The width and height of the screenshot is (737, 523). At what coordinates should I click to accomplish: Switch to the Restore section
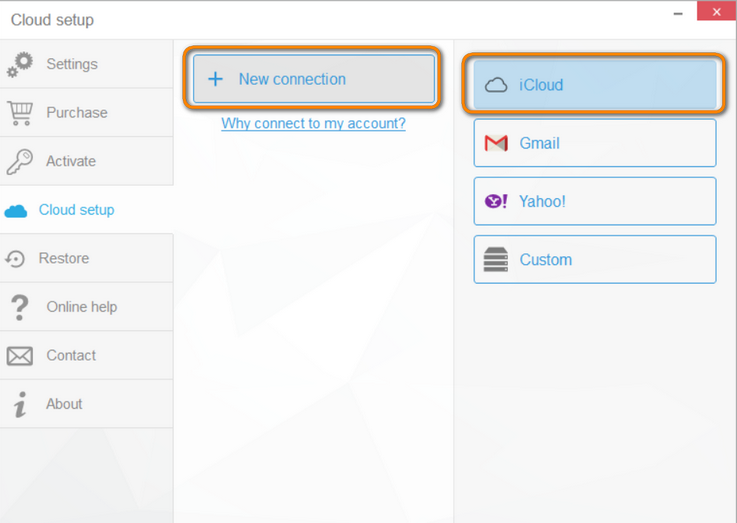(x=86, y=258)
